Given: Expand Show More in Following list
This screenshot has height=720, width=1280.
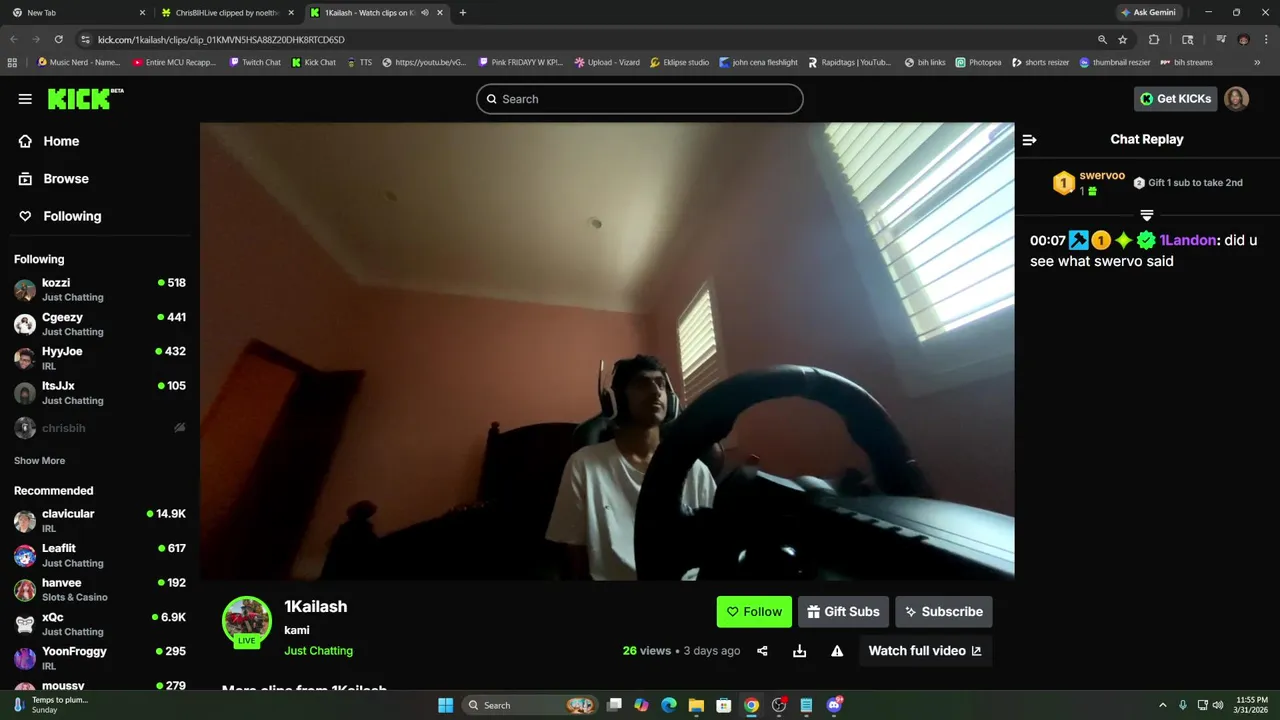Looking at the screenshot, I should click(39, 460).
